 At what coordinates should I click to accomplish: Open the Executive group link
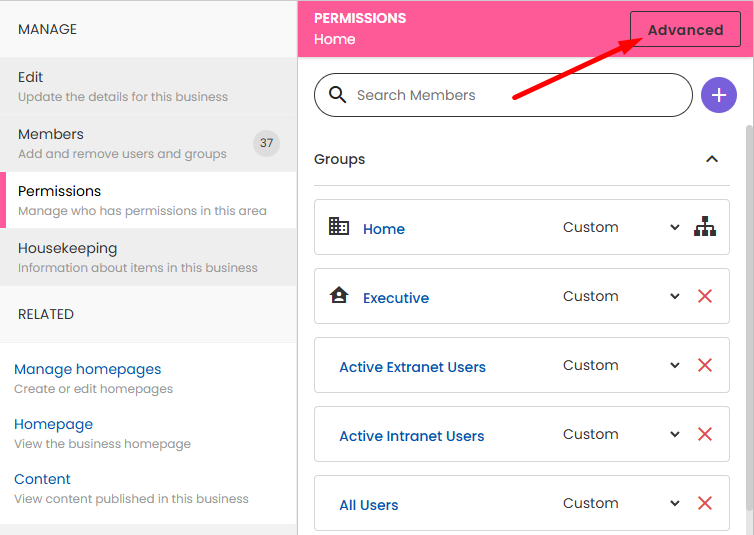(x=396, y=298)
